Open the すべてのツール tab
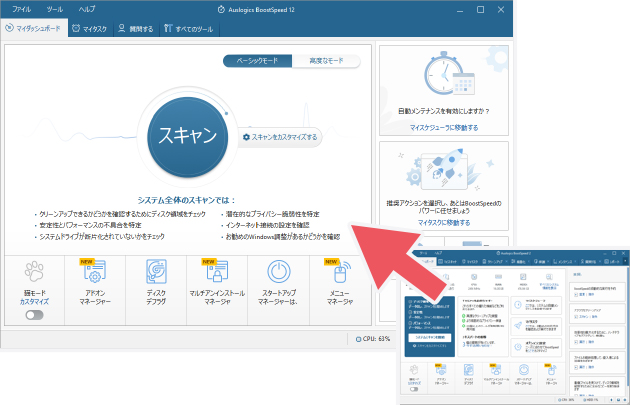 click(x=190, y=29)
